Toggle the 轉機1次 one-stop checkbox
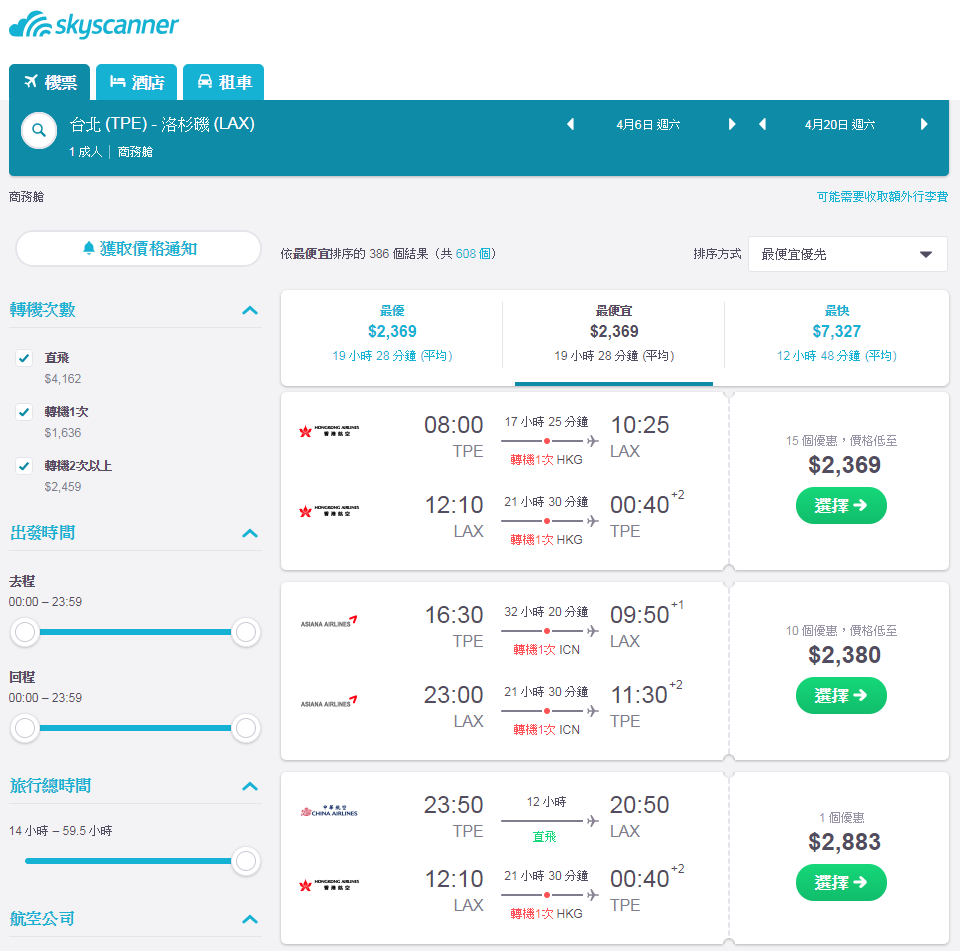 [x=24, y=412]
